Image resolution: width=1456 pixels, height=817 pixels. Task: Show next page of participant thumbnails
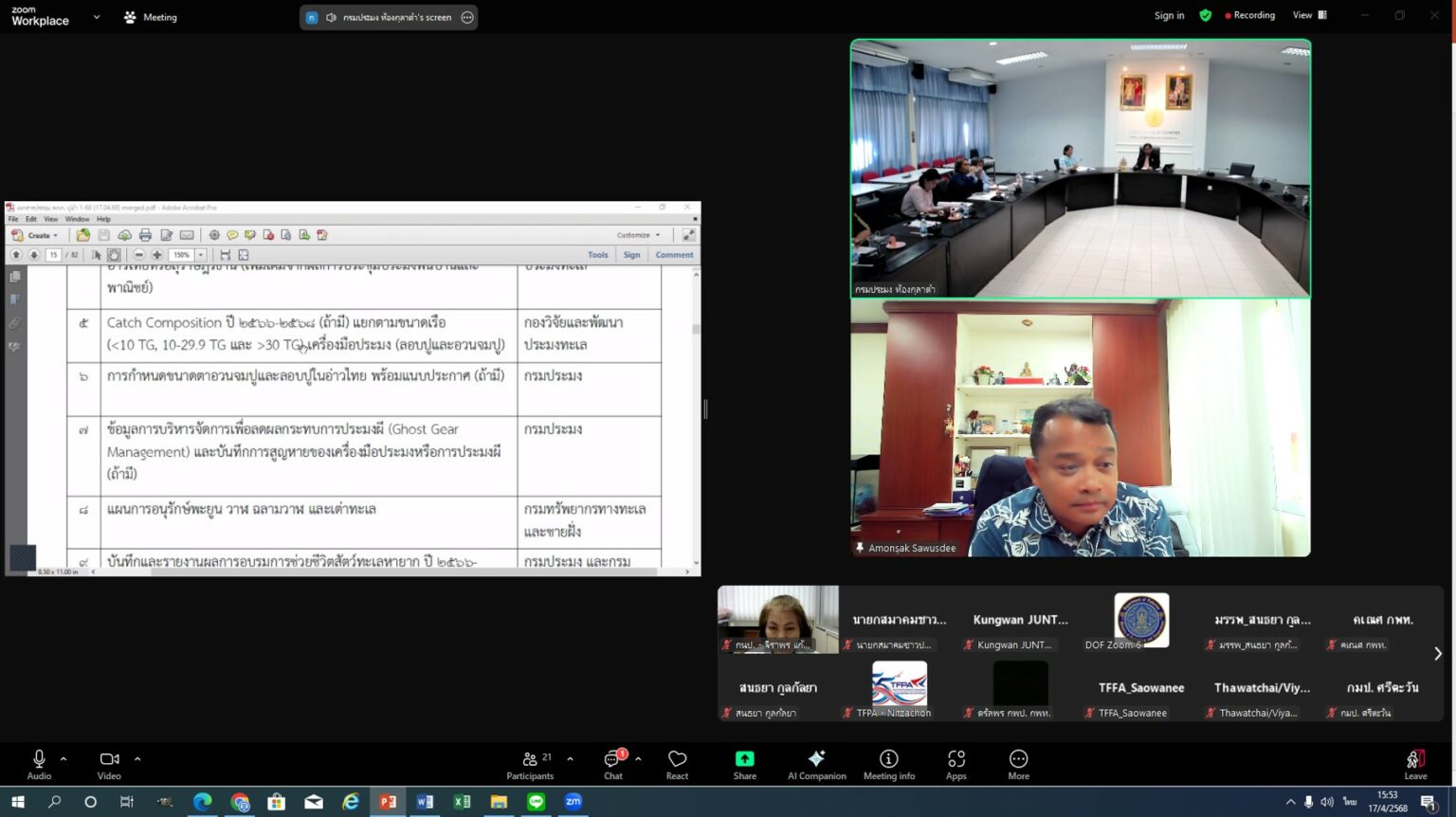point(1437,653)
